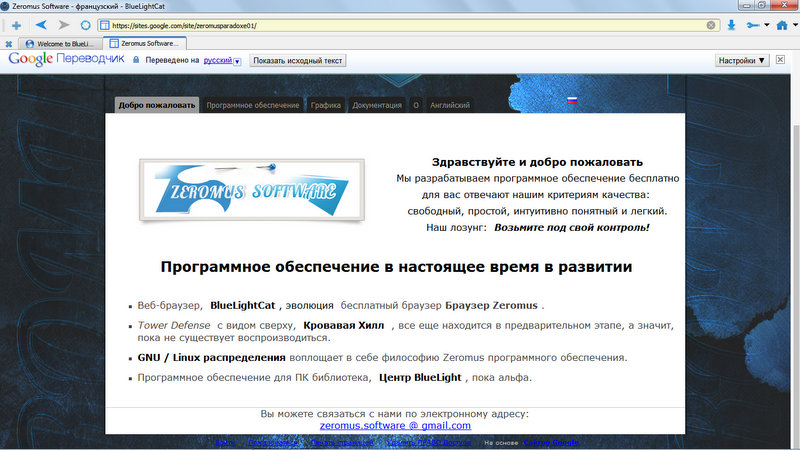The width and height of the screenshot is (800, 450).
Task: Click the Google Переводчик logo
Action: tap(66, 59)
